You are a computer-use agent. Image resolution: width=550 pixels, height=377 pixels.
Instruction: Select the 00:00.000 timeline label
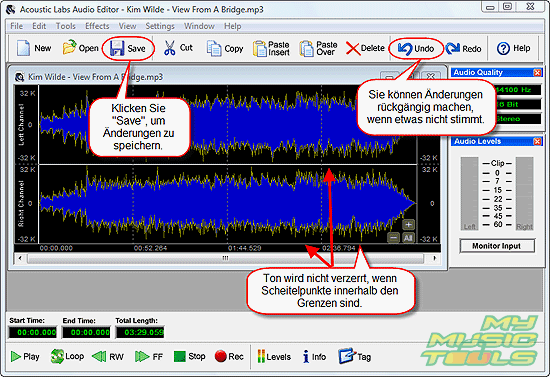[x=56, y=248]
